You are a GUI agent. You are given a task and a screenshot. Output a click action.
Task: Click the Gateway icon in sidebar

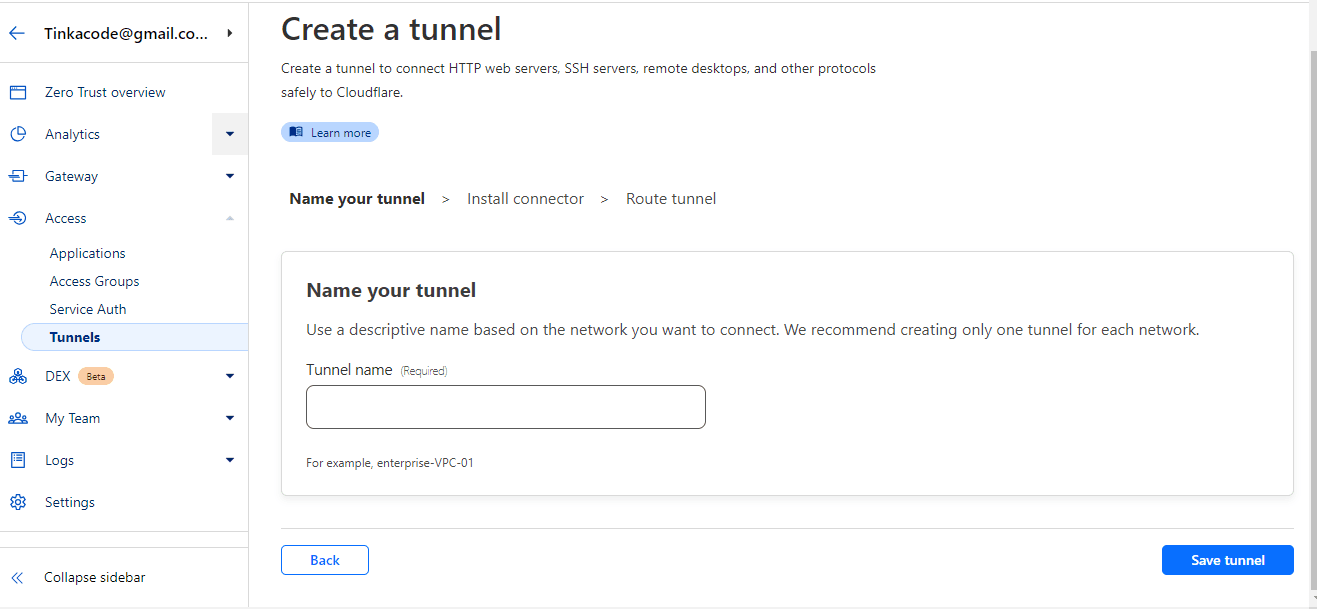(17, 176)
